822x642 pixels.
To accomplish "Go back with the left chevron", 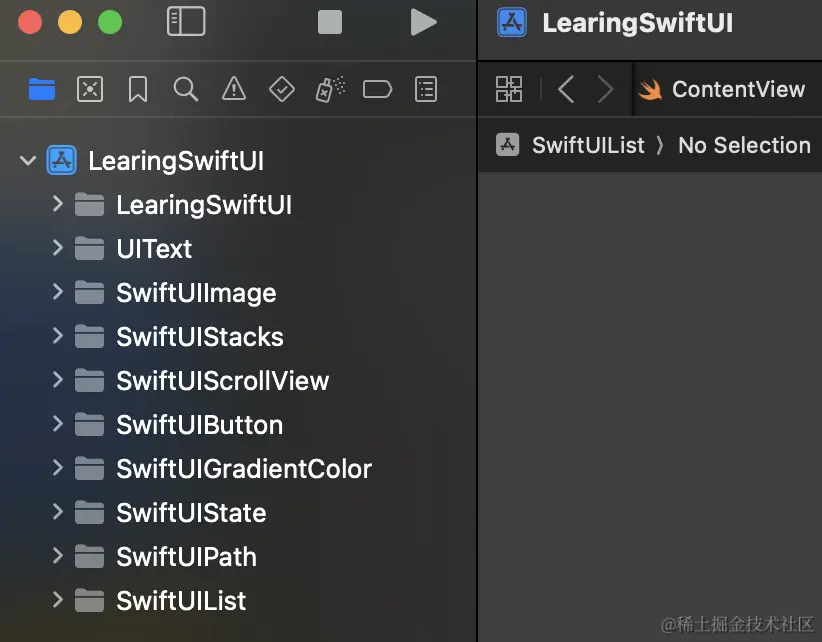I will tap(566, 89).
